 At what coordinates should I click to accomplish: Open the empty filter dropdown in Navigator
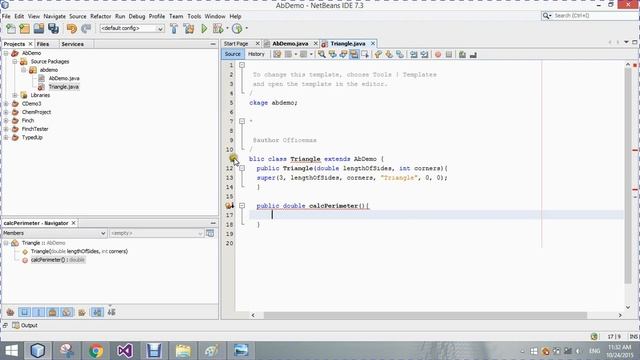tap(156, 233)
